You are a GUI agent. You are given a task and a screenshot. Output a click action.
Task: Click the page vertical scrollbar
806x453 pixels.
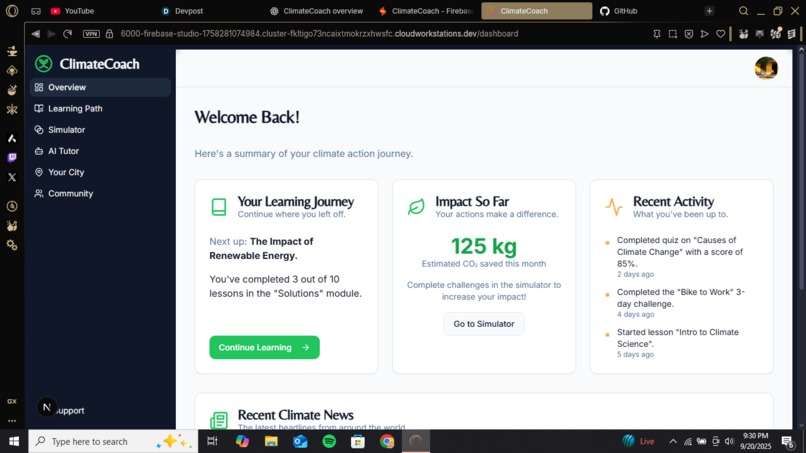pos(801,170)
